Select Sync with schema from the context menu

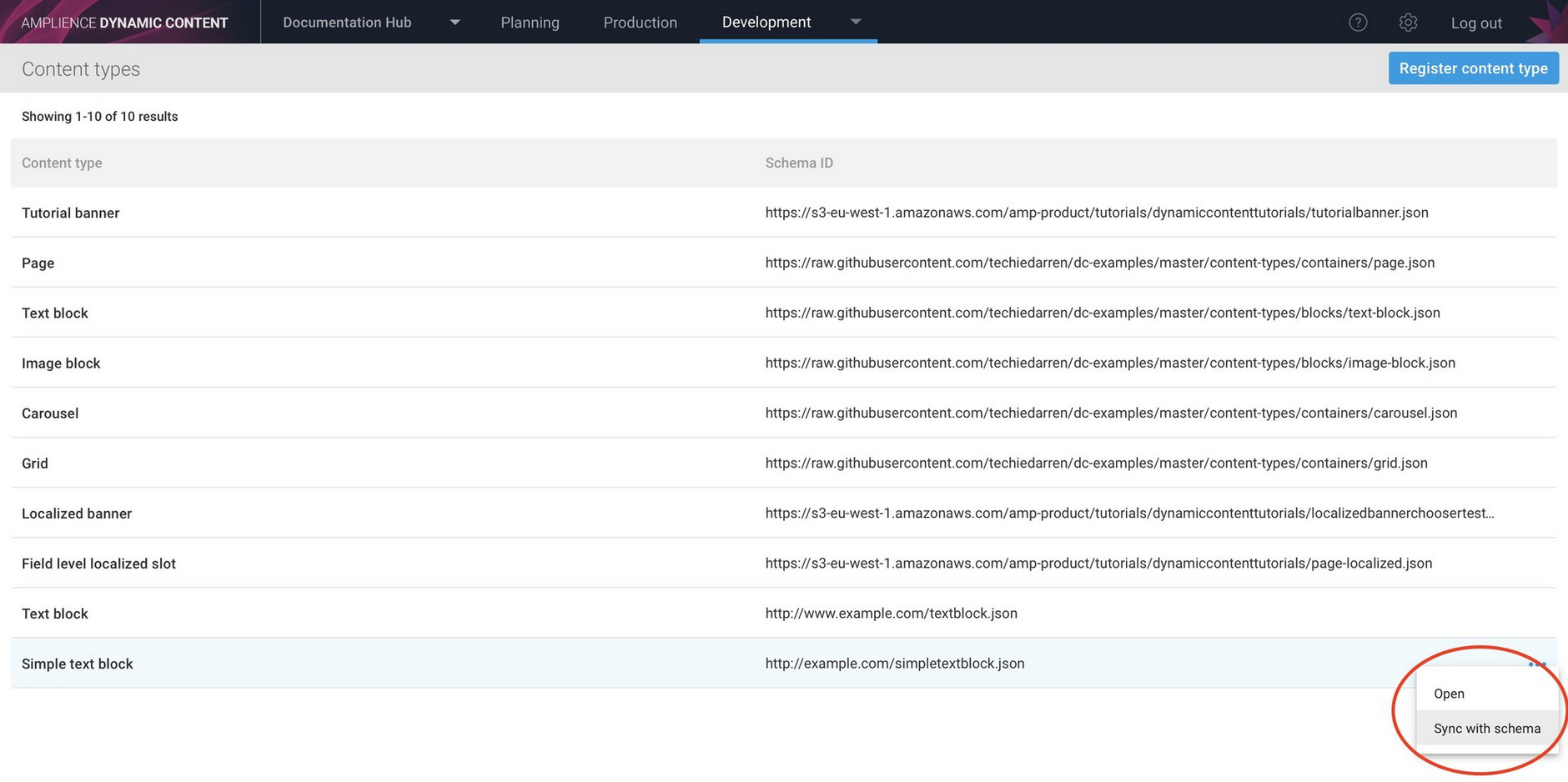(1486, 728)
